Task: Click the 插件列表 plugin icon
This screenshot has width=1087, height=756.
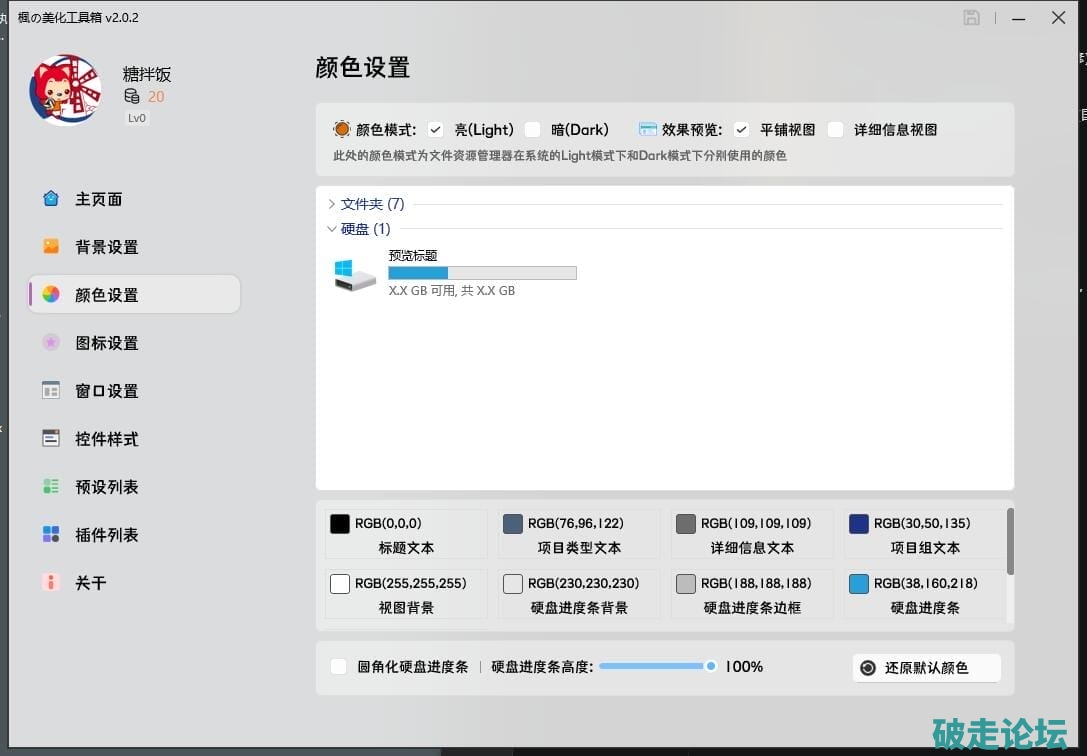Action: pyautogui.click(x=51, y=535)
